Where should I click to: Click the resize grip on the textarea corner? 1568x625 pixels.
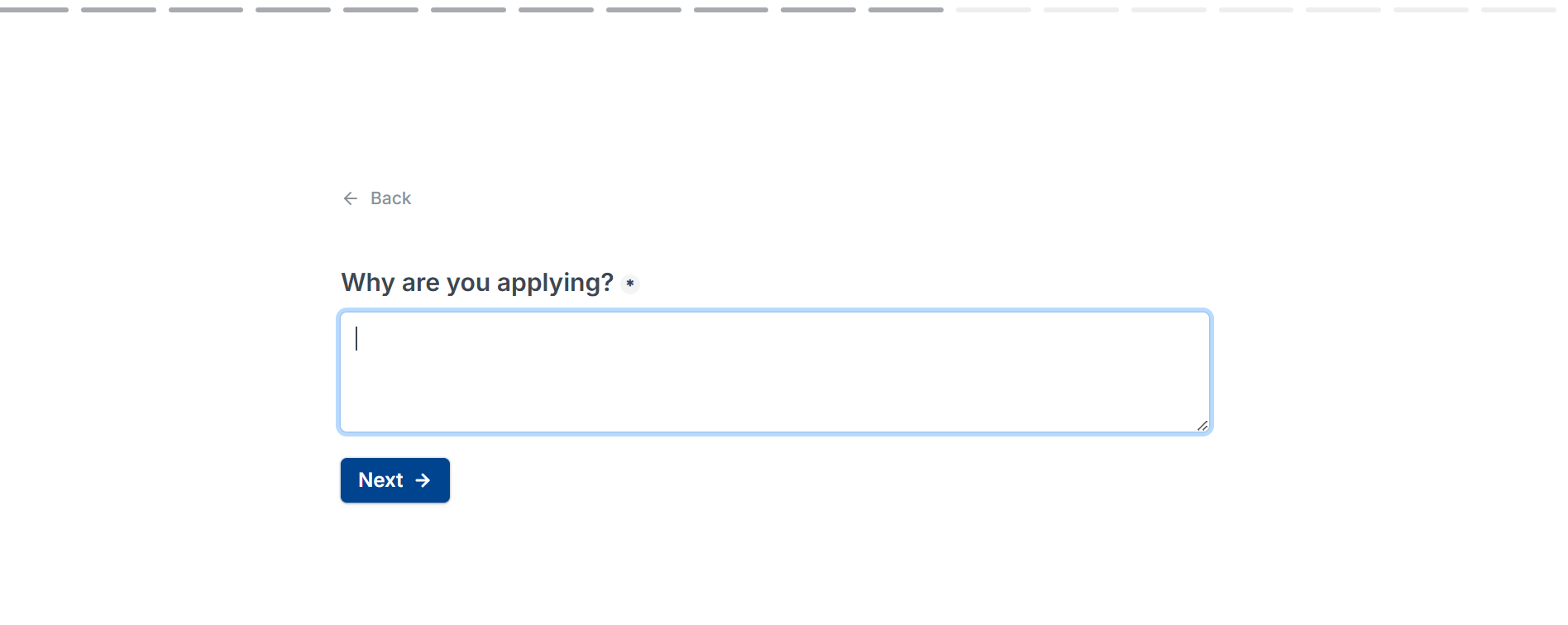(x=1202, y=427)
